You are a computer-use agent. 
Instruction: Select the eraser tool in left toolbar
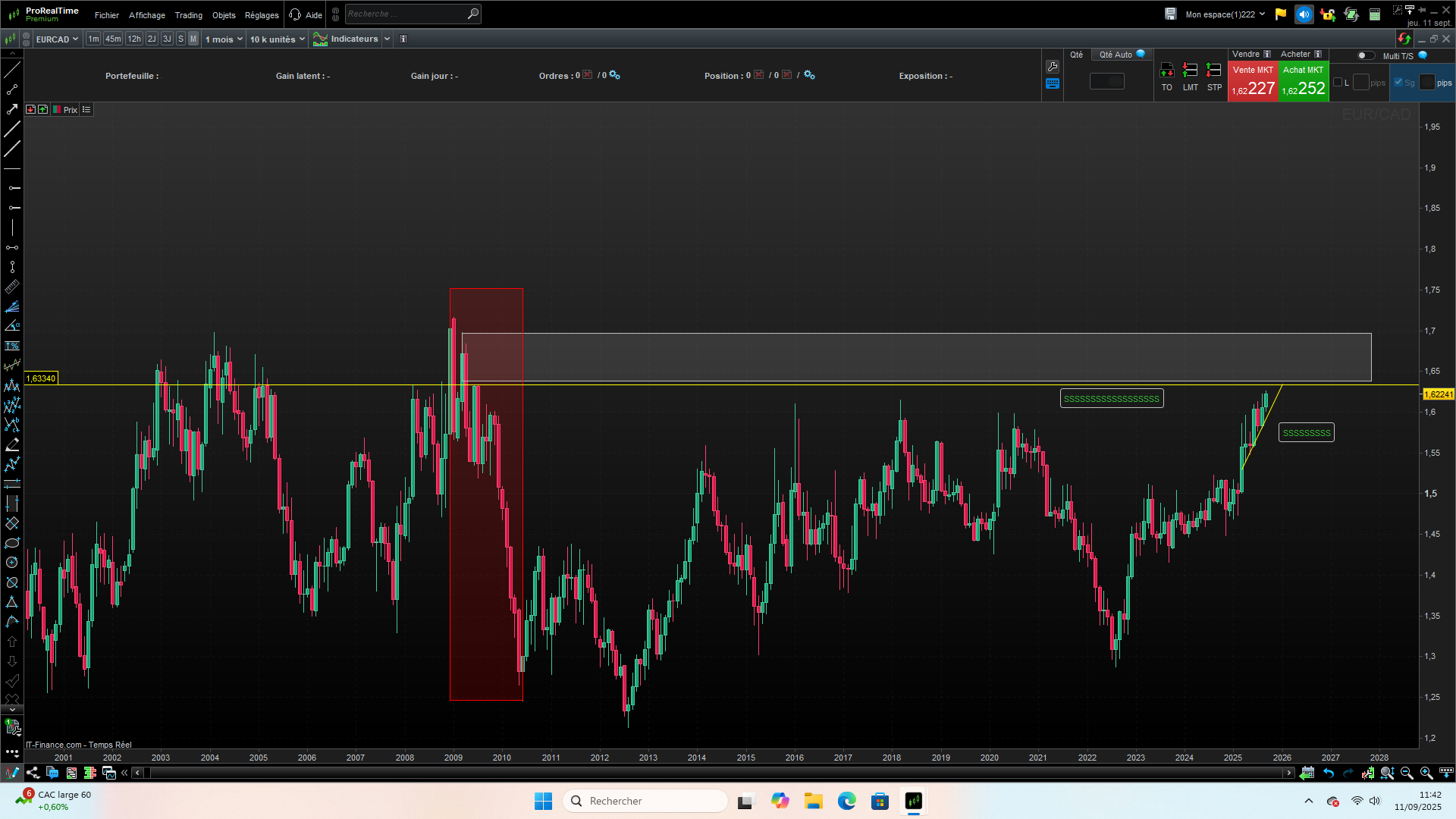pos(12,444)
